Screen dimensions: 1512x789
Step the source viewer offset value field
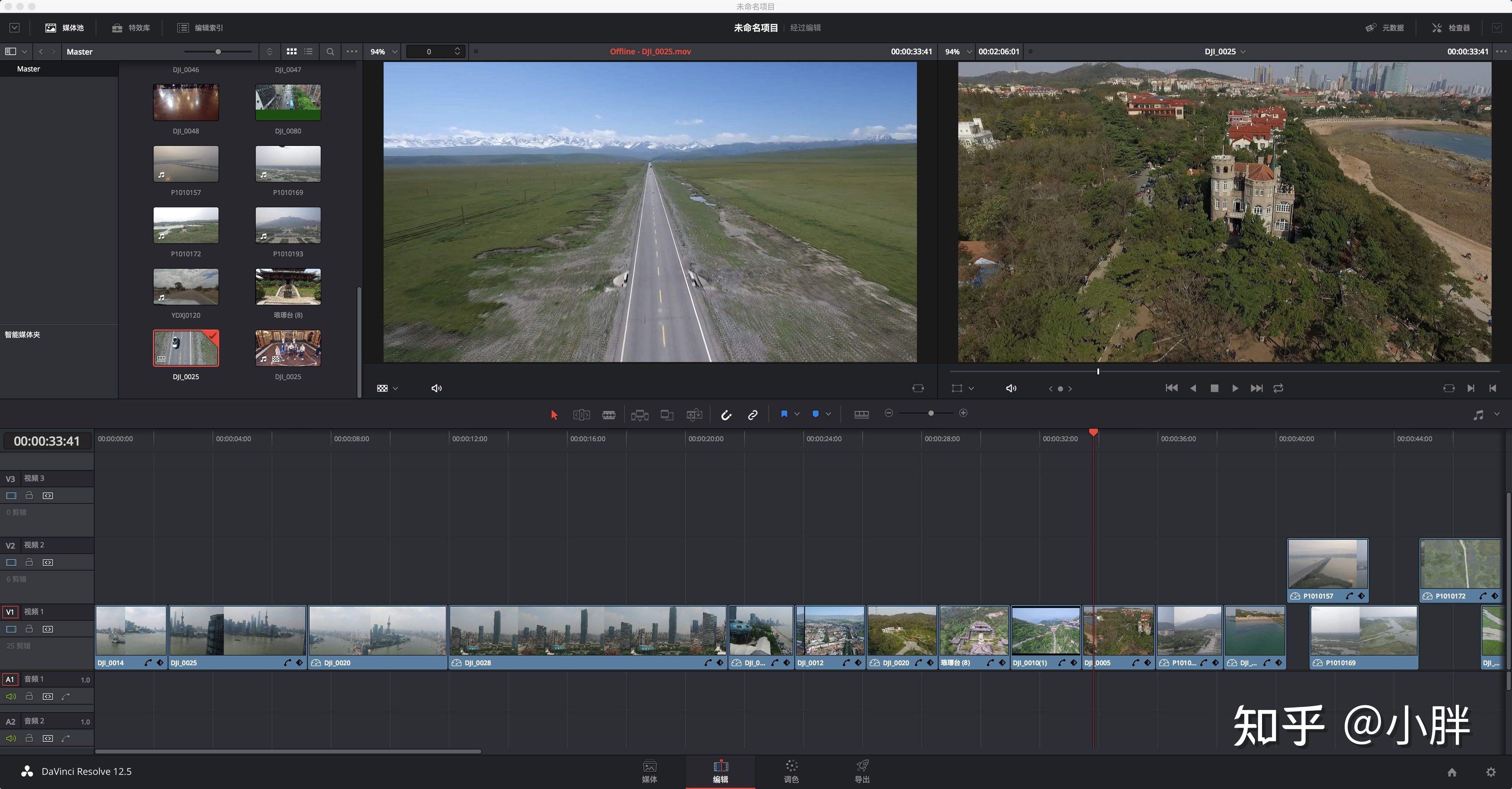click(436, 52)
